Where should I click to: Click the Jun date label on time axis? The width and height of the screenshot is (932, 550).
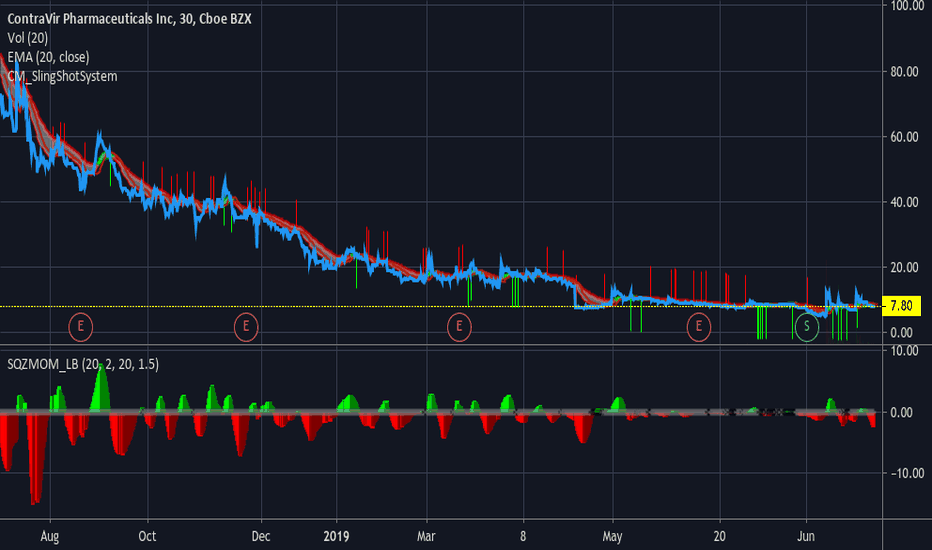806,536
